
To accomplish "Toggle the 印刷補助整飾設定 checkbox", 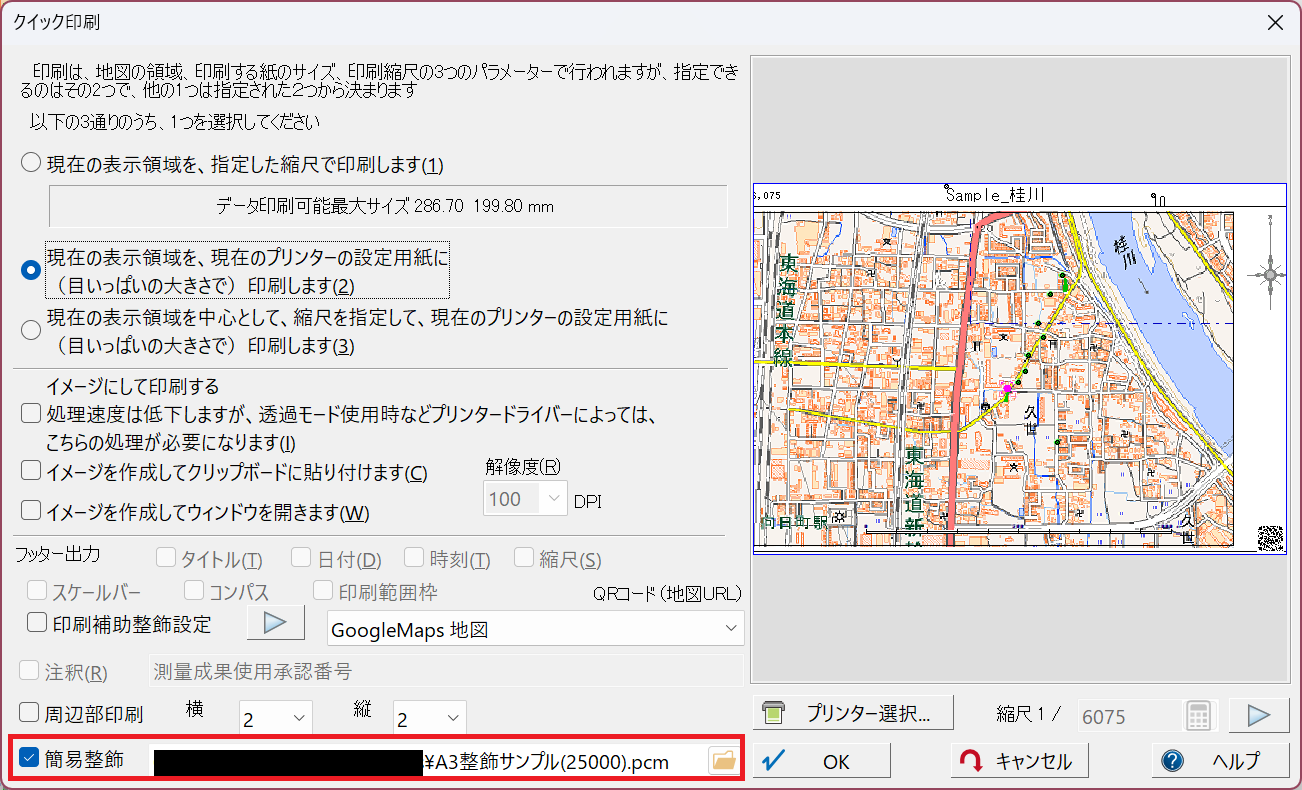I will coord(37,623).
